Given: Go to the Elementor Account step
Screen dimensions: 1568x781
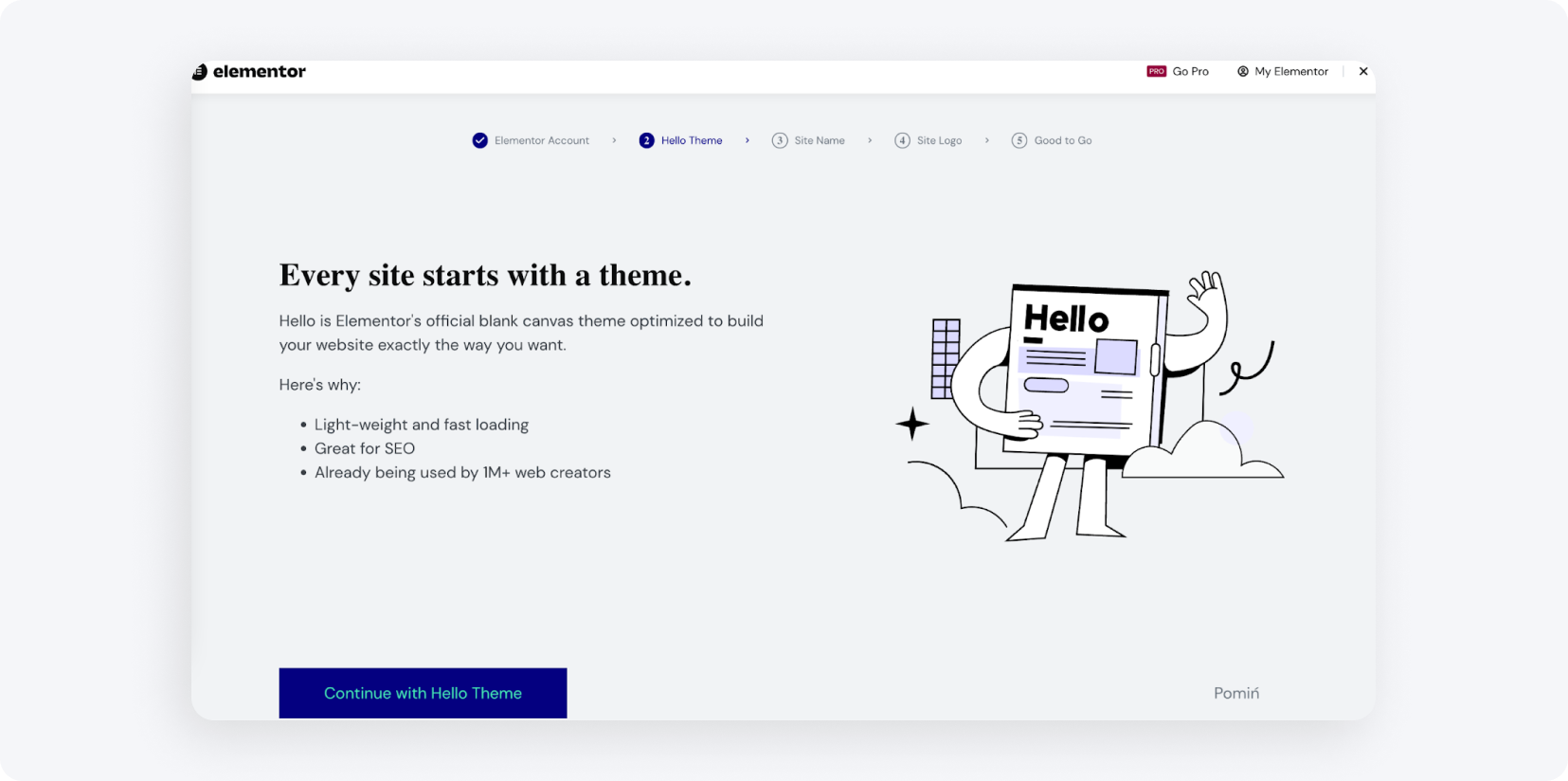Looking at the screenshot, I should (x=542, y=140).
